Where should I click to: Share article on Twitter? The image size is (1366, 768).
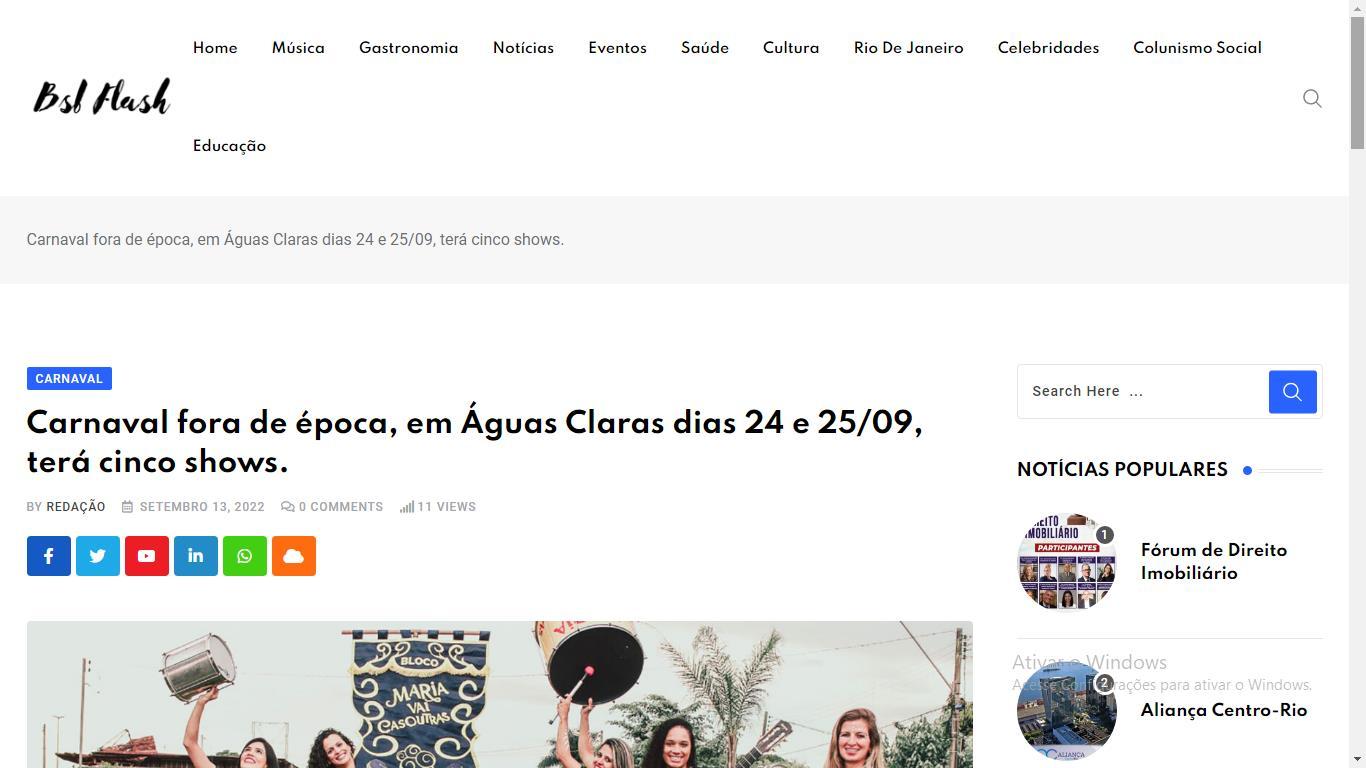click(98, 556)
